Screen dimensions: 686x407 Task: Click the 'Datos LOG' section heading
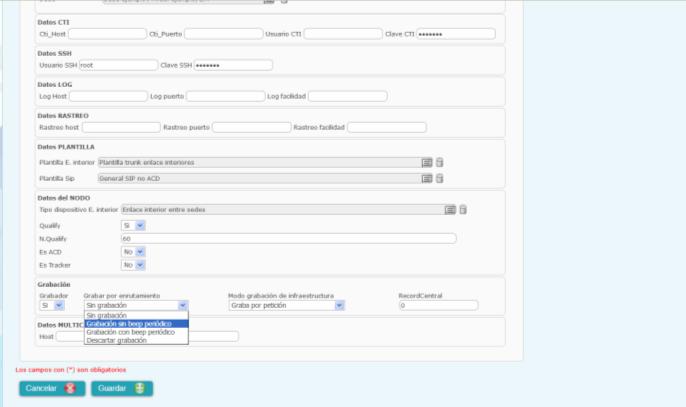coord(55,84)
